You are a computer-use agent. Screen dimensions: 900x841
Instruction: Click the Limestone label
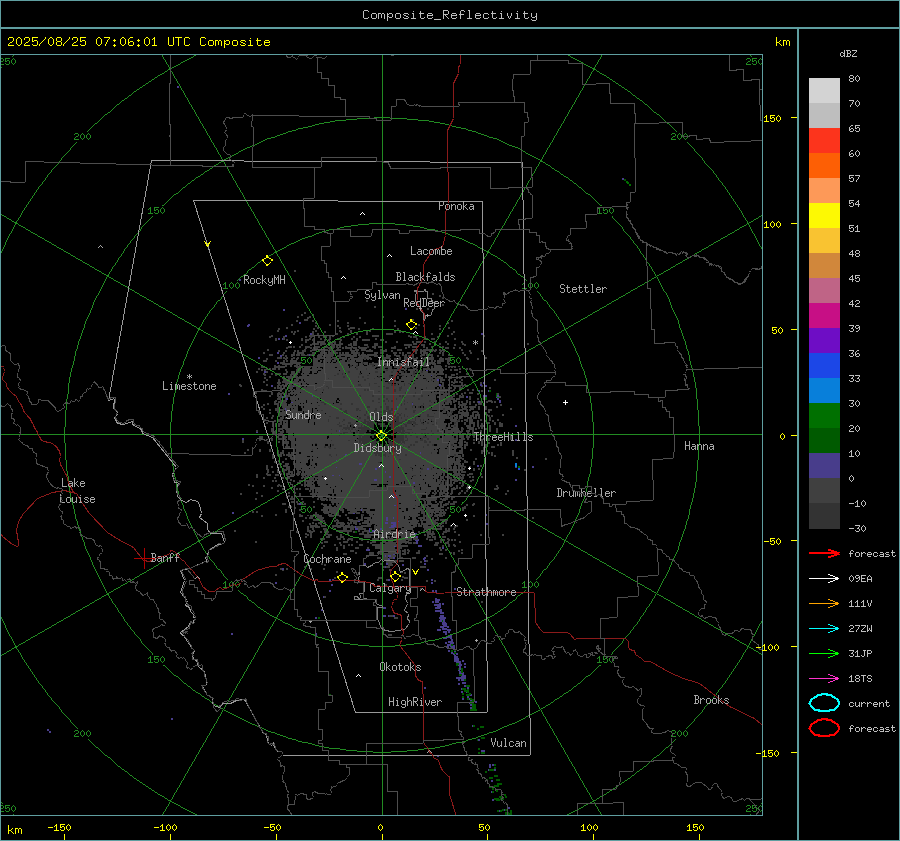pyautogui.click(x=189, y=386)
